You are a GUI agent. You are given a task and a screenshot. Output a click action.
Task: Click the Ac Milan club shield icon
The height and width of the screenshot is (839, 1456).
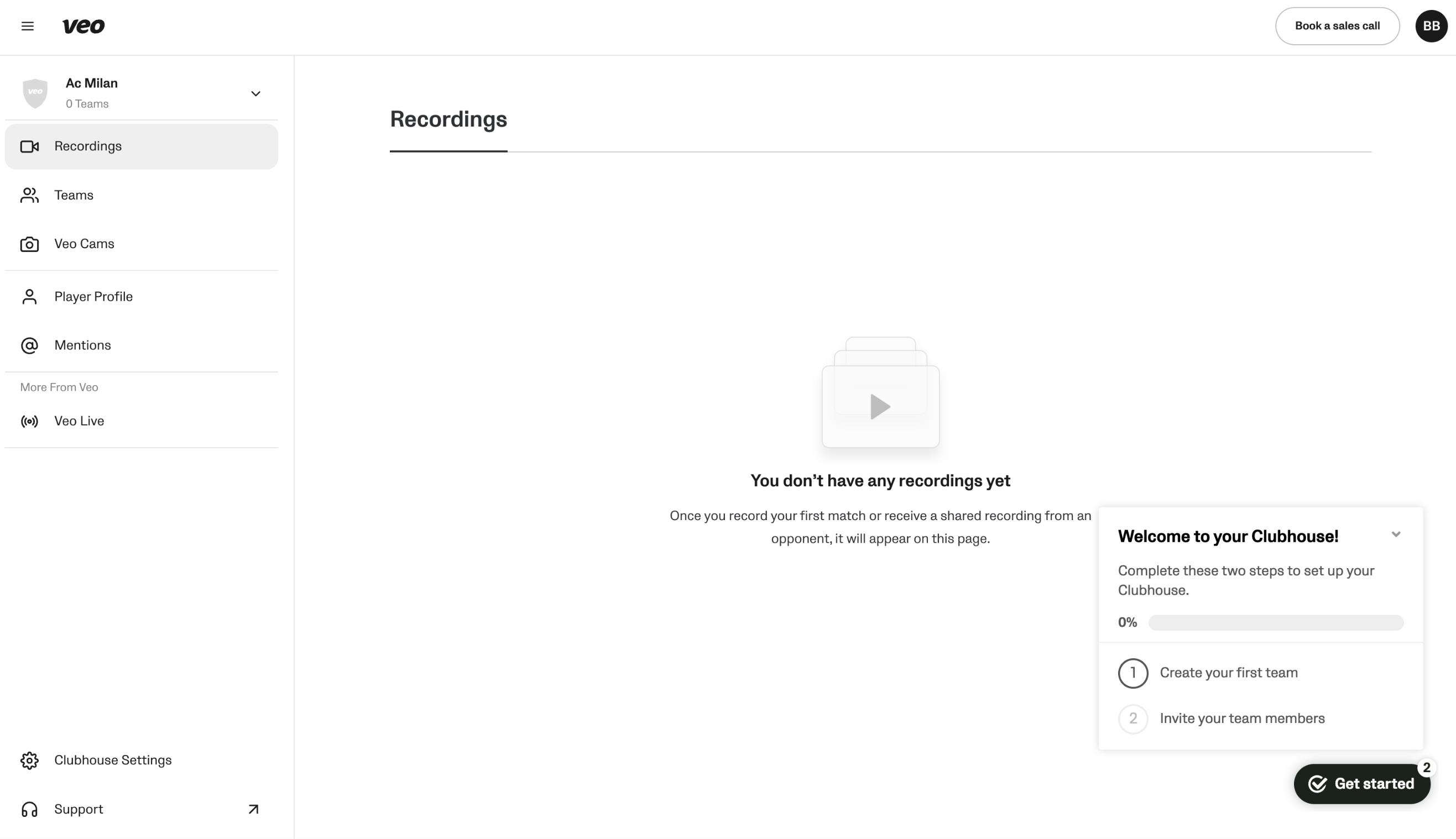point(35,93)
